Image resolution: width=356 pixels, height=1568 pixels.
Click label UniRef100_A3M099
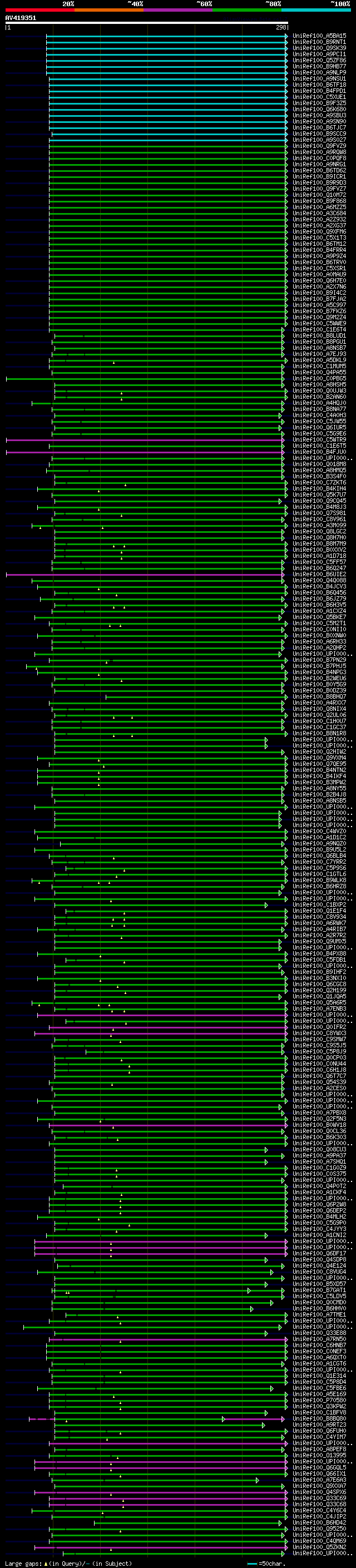(x=319, y=525)
